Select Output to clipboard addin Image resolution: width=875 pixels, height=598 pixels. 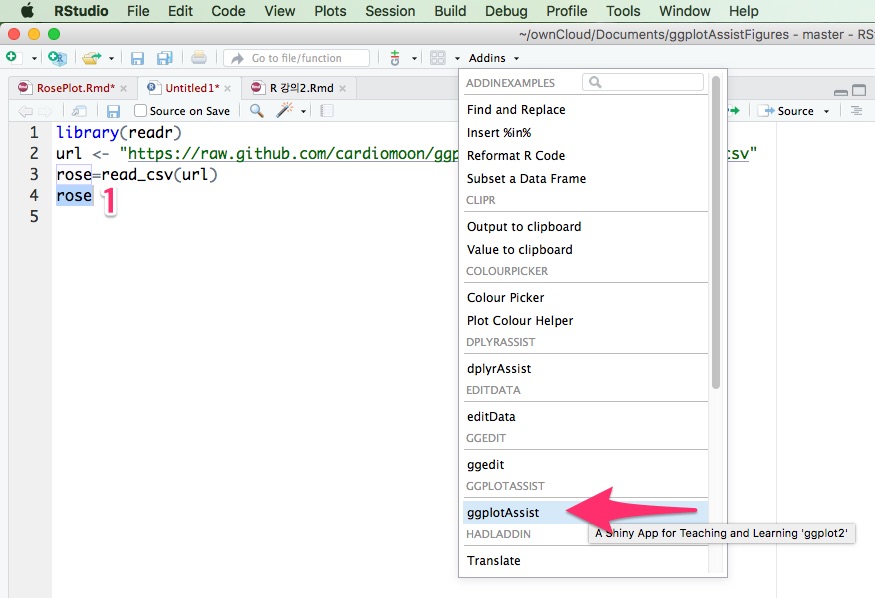coord(585,226)
